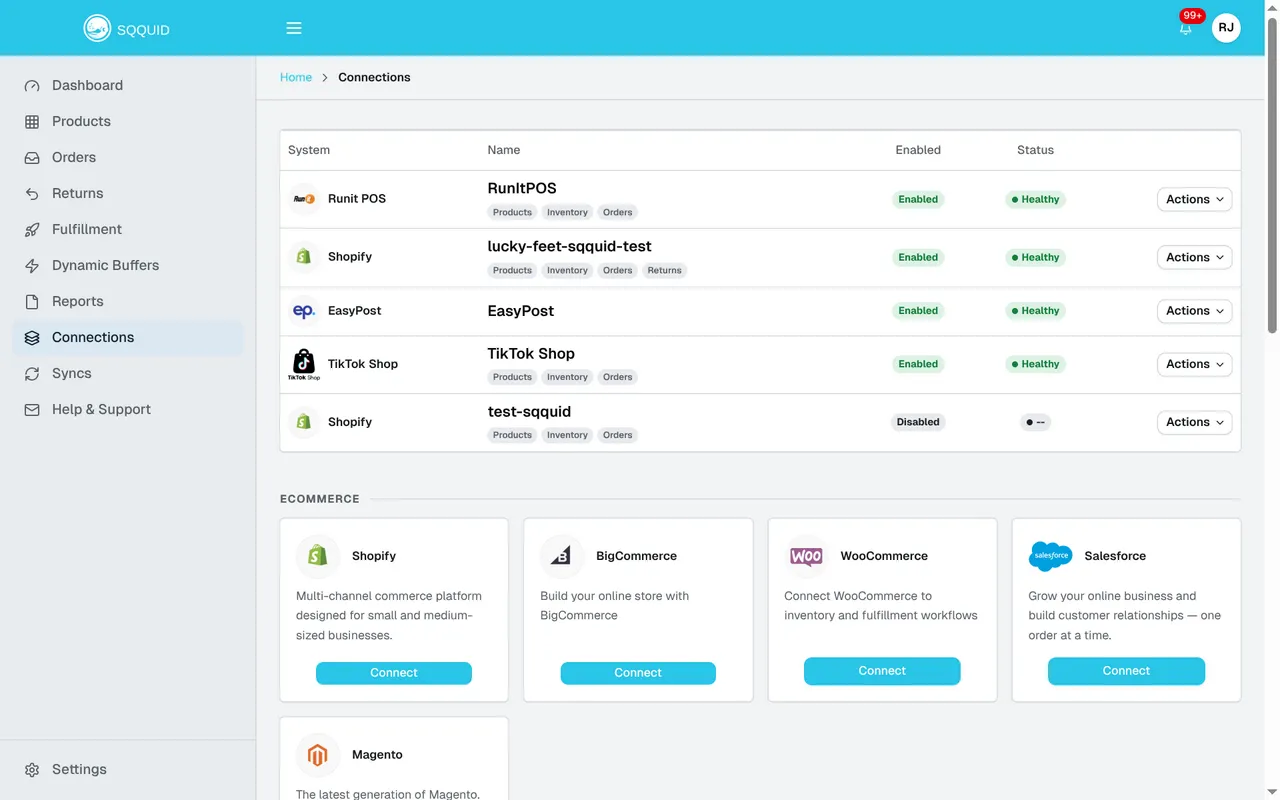
Task: Click the Dashboard gauge icon
Action: click(32, 86)
